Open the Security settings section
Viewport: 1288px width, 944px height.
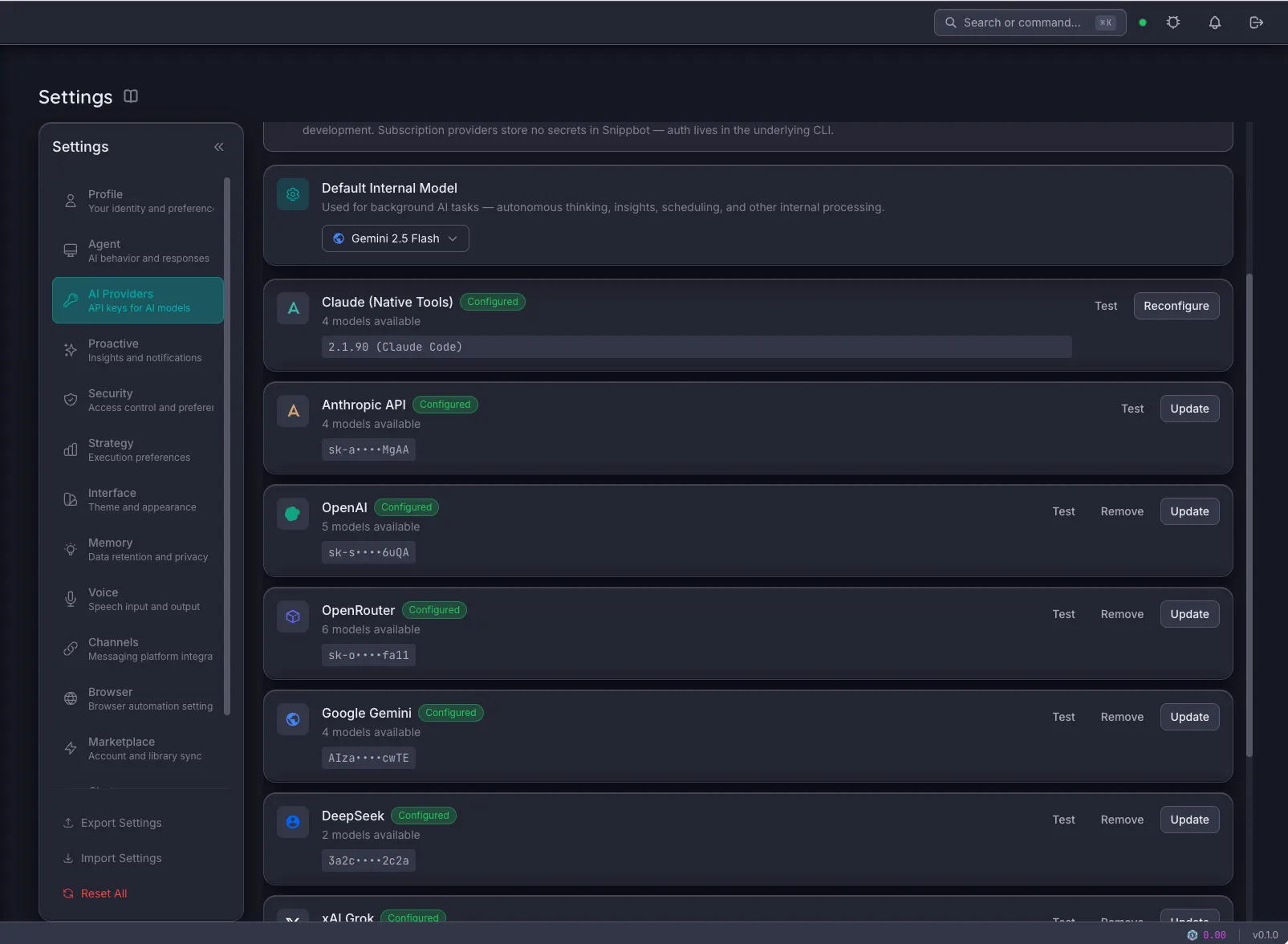coord(138,400)
